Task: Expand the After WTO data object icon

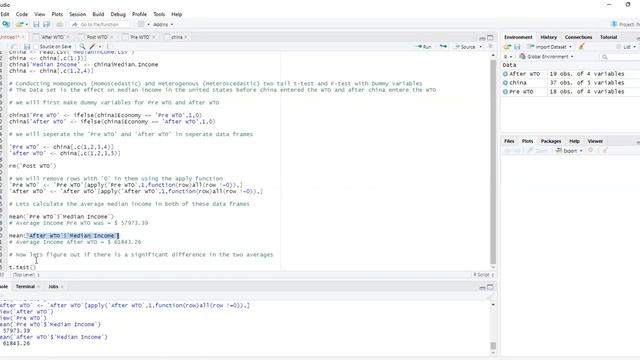Action: [505, 74]
